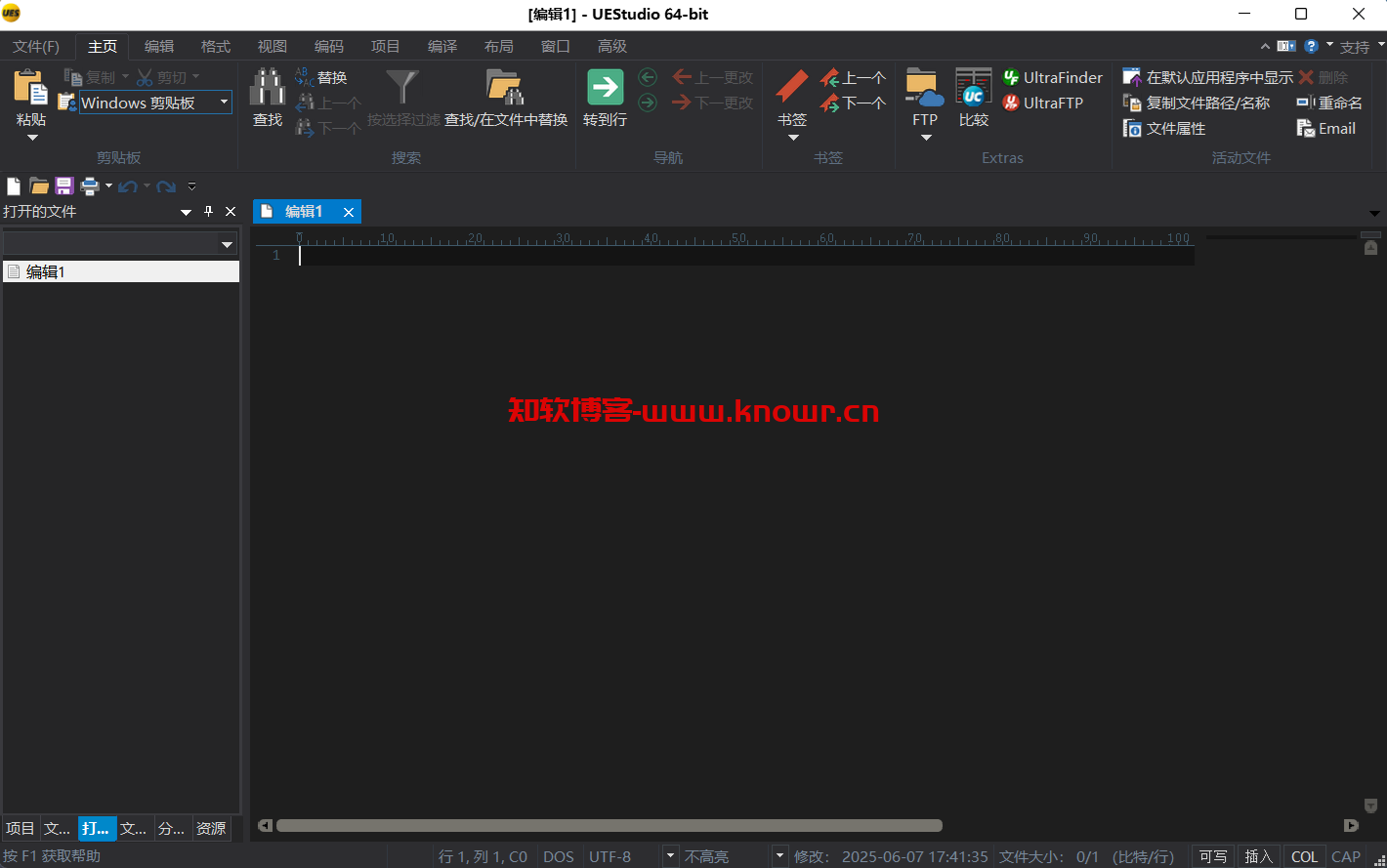This screenshot has width=1387, height=868.
Task: Switch to the 编辑 (Edit) ribbon tab
Action: (x=158, y=46)
